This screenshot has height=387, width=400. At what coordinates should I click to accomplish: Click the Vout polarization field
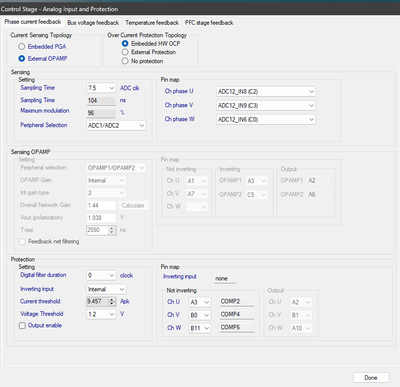101,218
